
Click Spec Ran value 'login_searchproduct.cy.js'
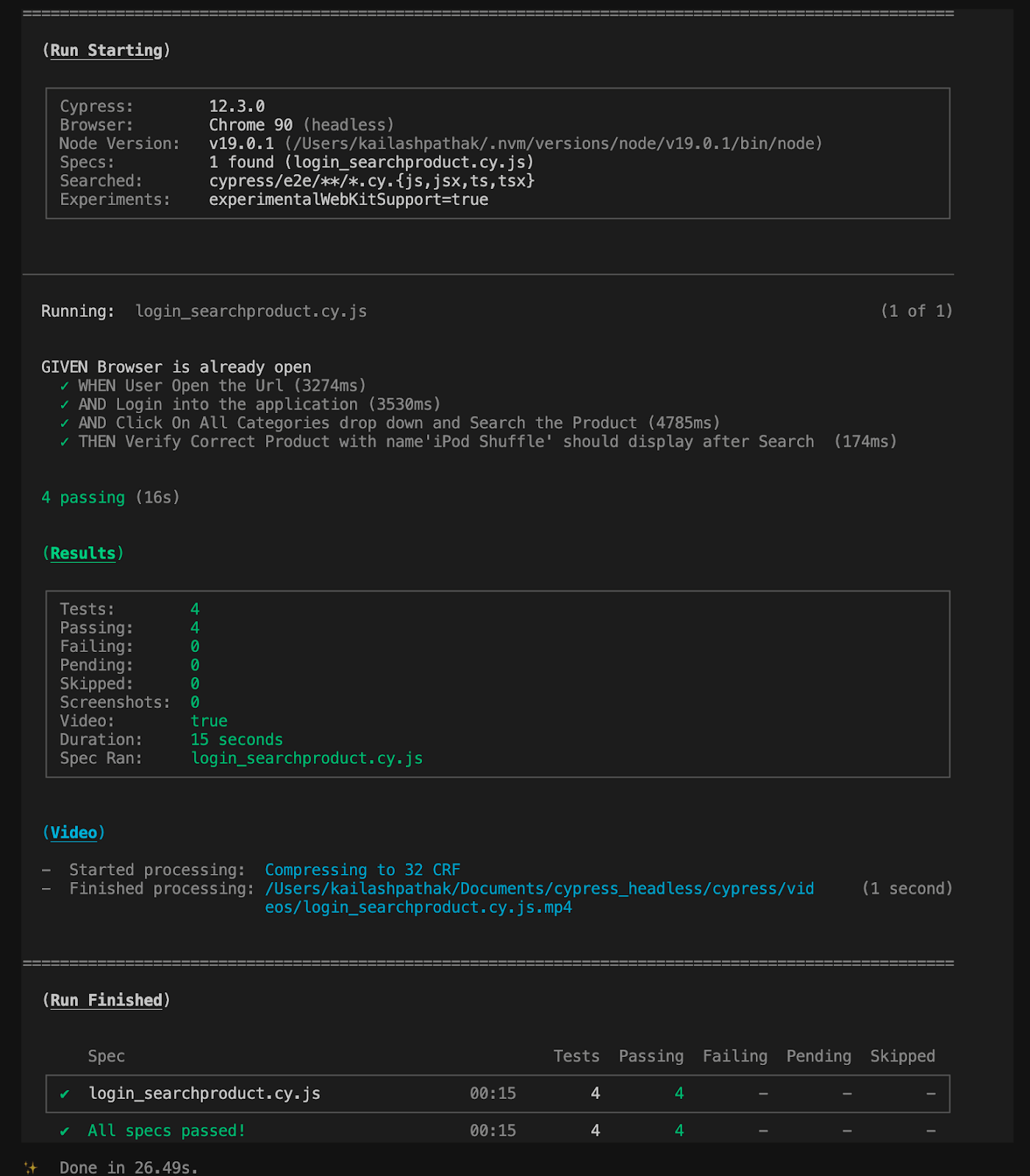[x=307, y=759]
